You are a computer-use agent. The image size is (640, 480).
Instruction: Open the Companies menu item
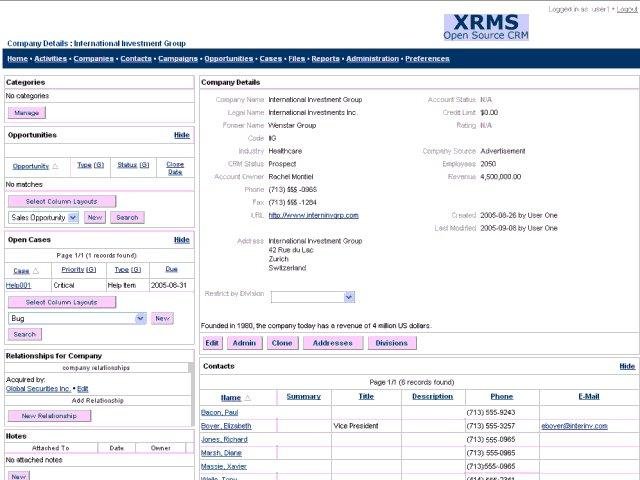click(93, 59)
